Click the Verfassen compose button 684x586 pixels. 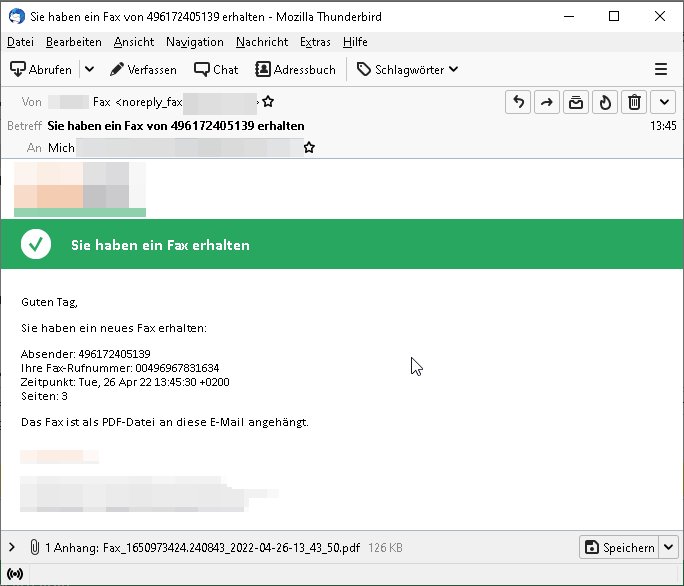point(143,69)
